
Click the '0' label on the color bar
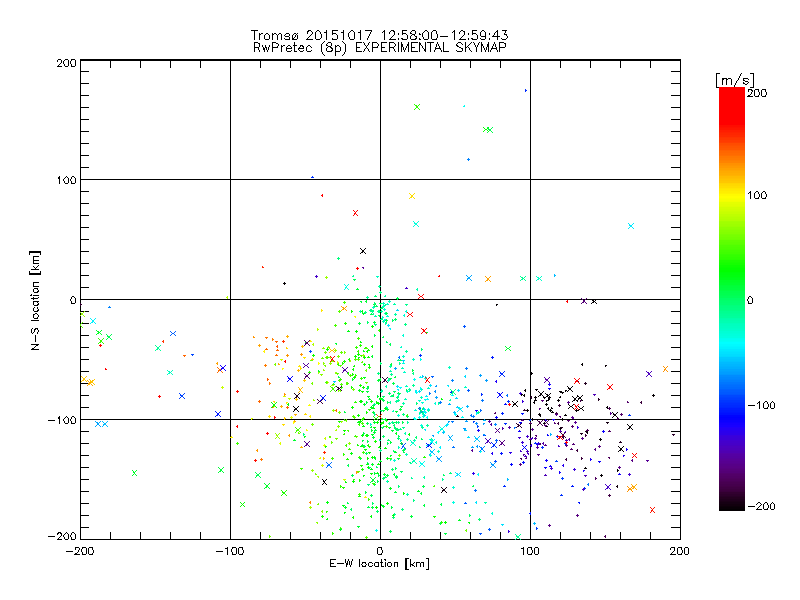pyautogui.click(x=750, y=300)
